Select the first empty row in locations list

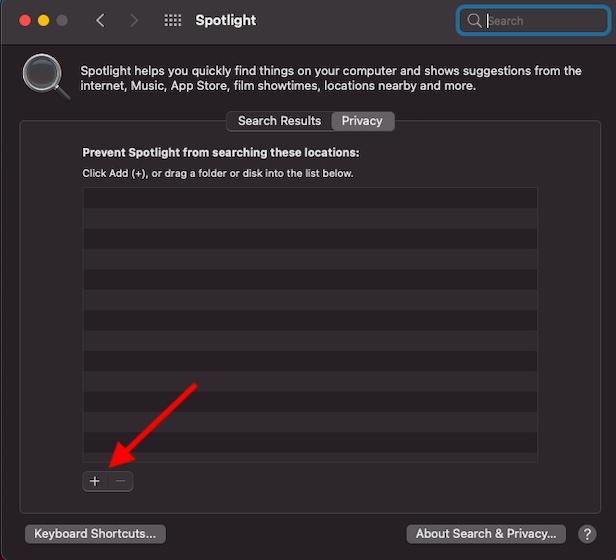(310, 198)
